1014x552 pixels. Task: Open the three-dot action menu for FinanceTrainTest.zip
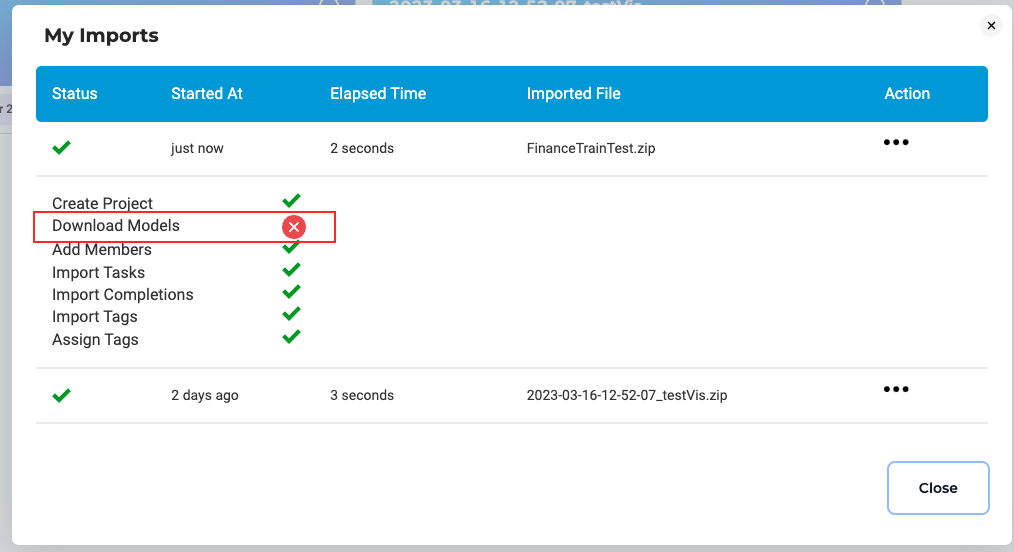point(896,143)
